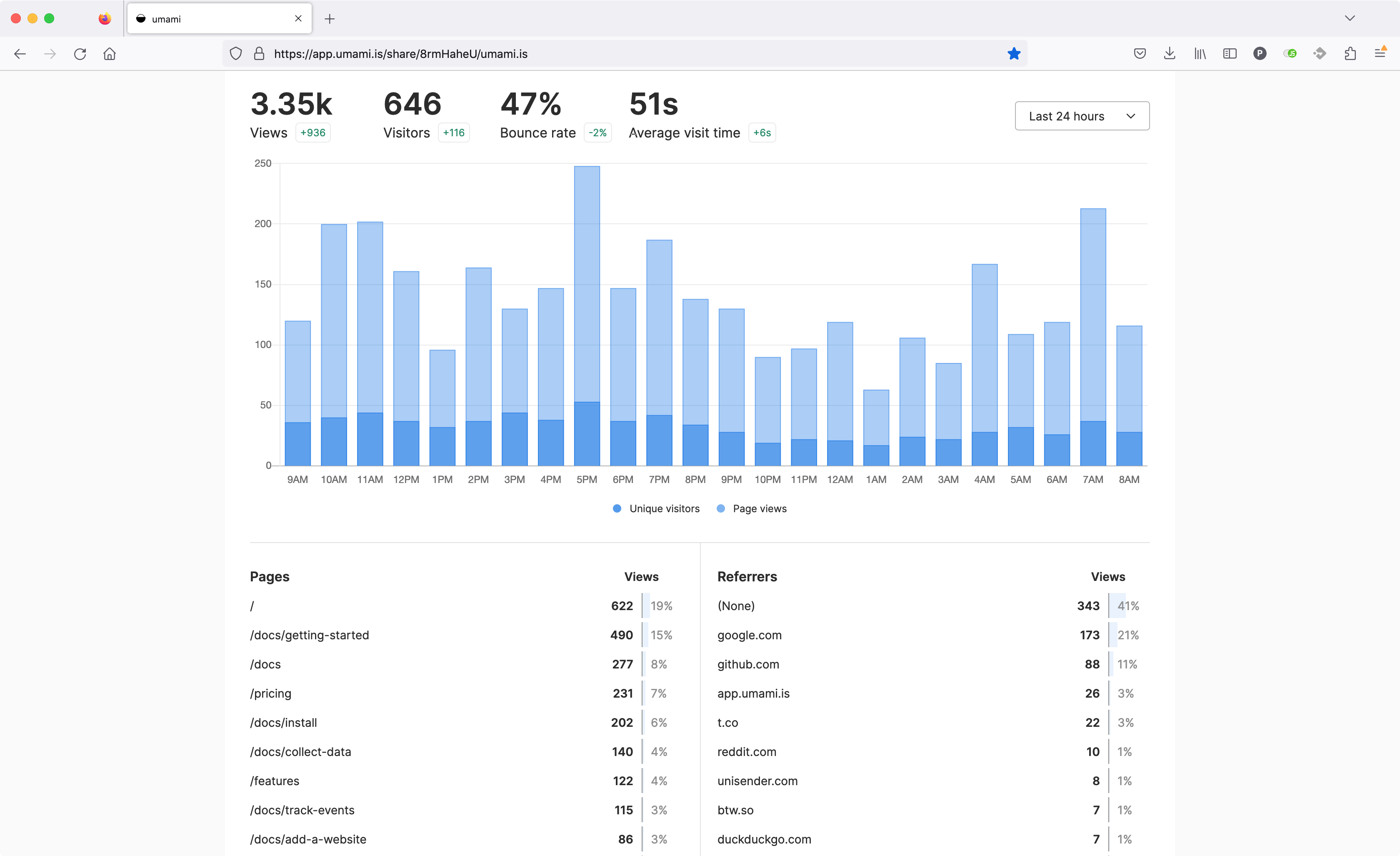1400x856 pixels.
Task: Reload the umami page
Action: click(80, 53)
